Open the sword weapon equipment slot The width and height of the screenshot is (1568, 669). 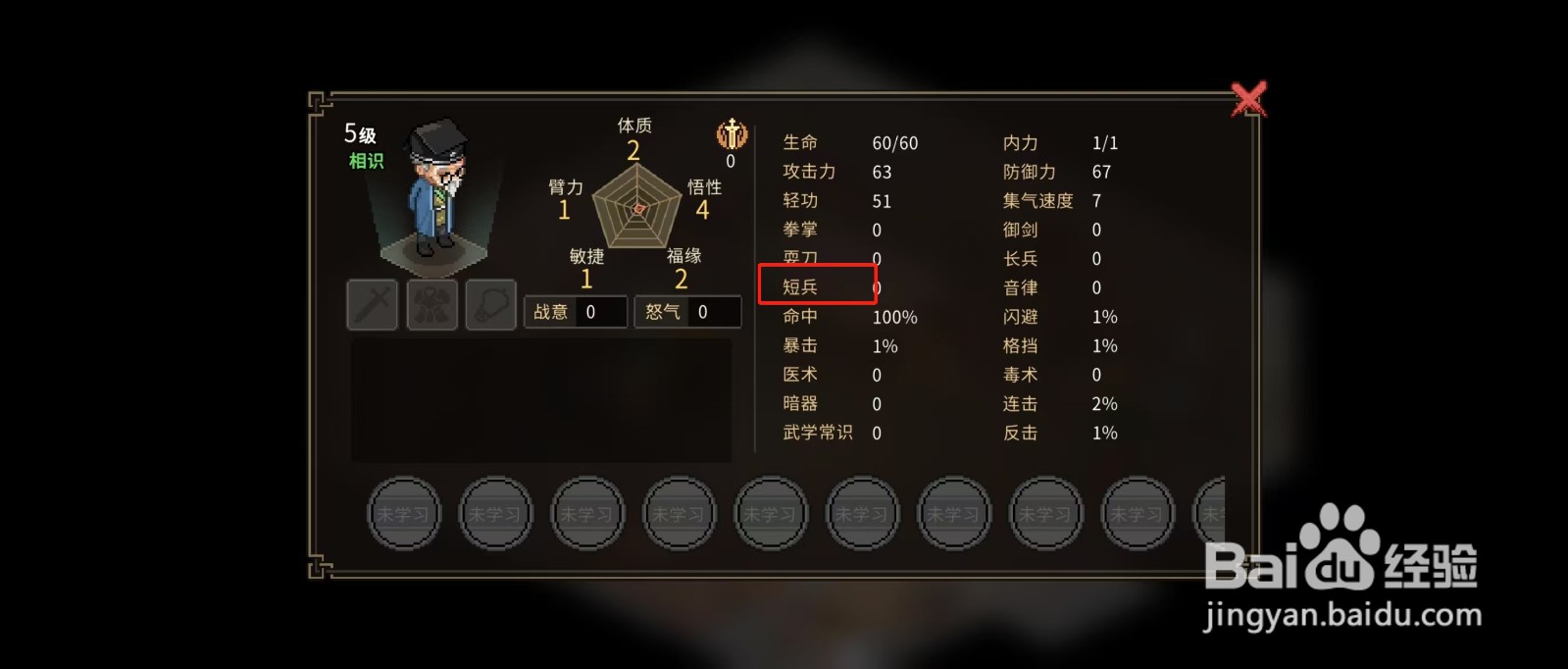tap(373, 305)
